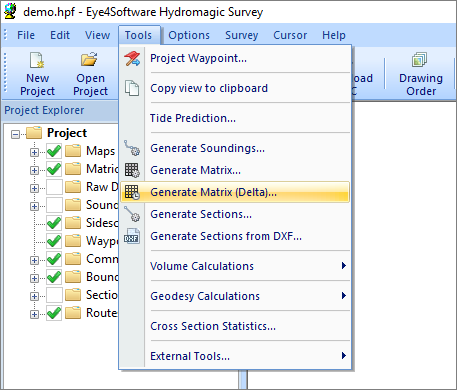Click the Routes folder icon

pyautogui.click(x=73, y=313)
